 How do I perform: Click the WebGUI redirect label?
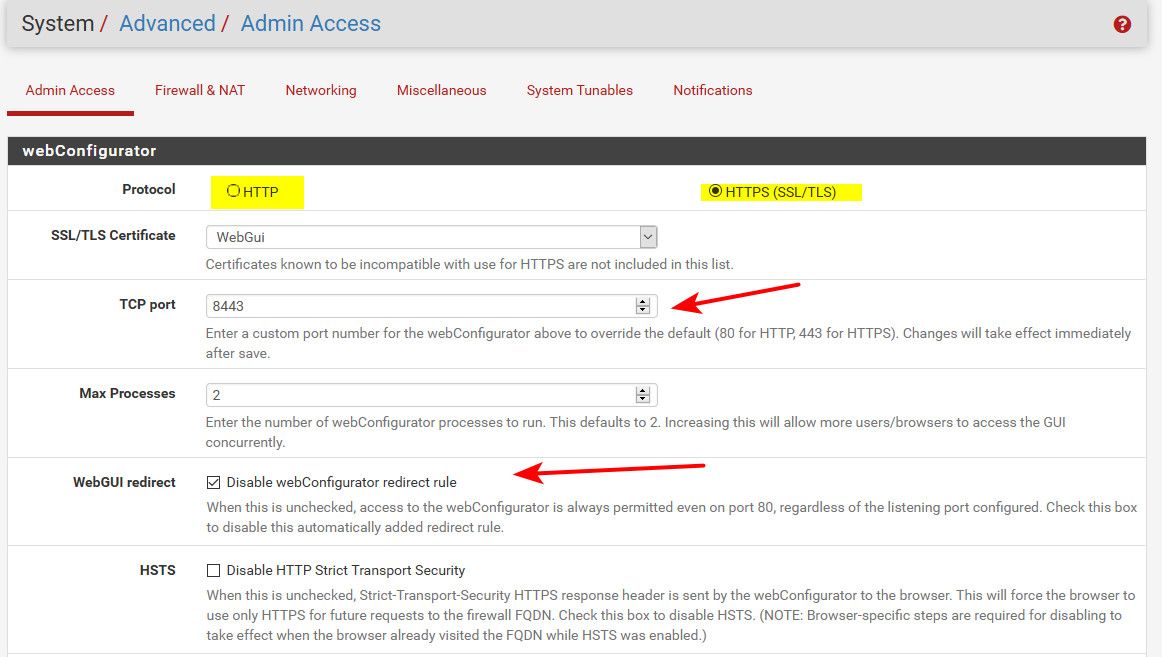click(124, 482)
